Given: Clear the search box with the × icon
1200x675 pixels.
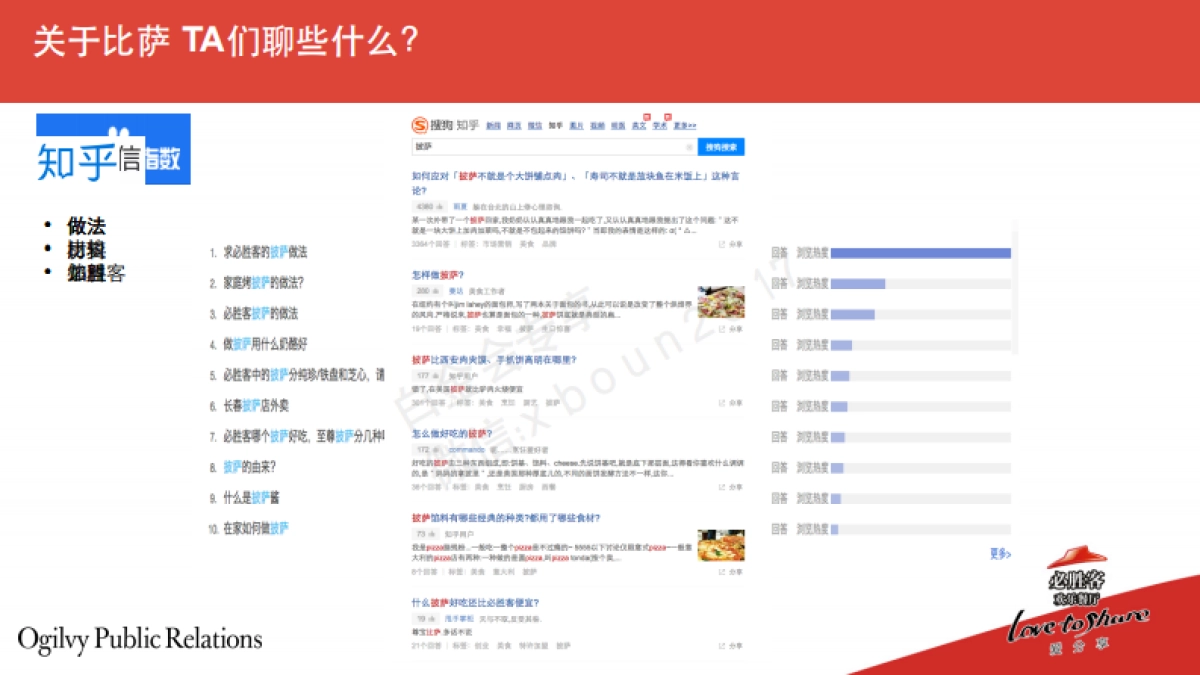Looking at the screenshot, I should click(x=690, y=147).
